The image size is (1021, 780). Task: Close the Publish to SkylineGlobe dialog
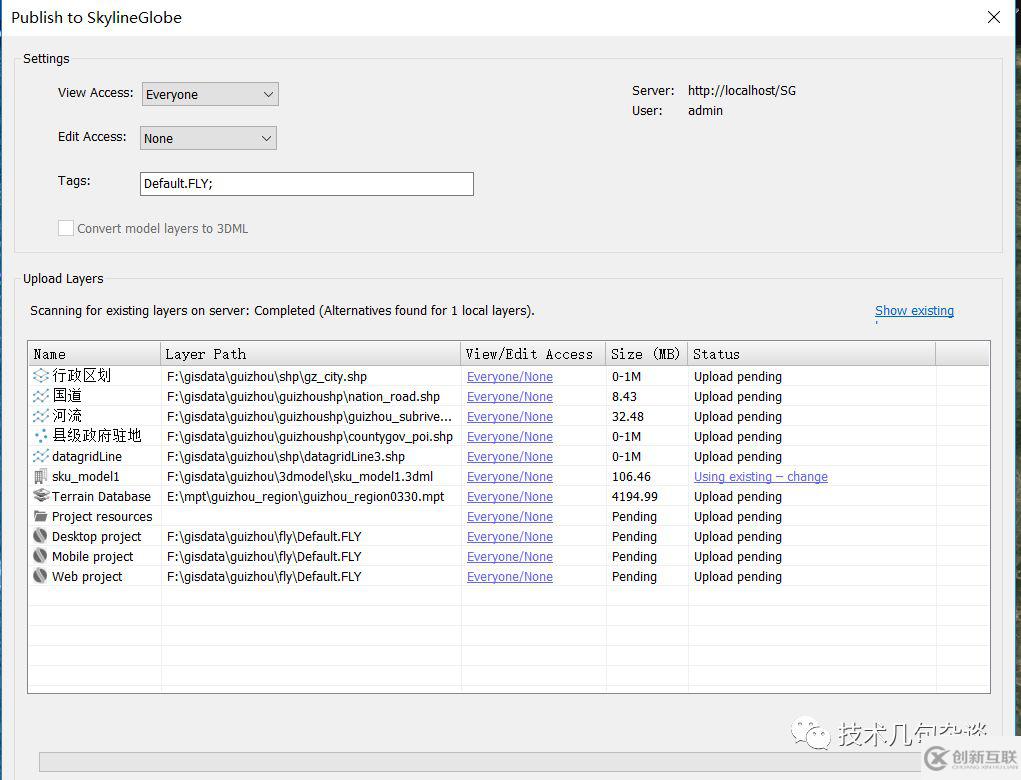[994, 17]
